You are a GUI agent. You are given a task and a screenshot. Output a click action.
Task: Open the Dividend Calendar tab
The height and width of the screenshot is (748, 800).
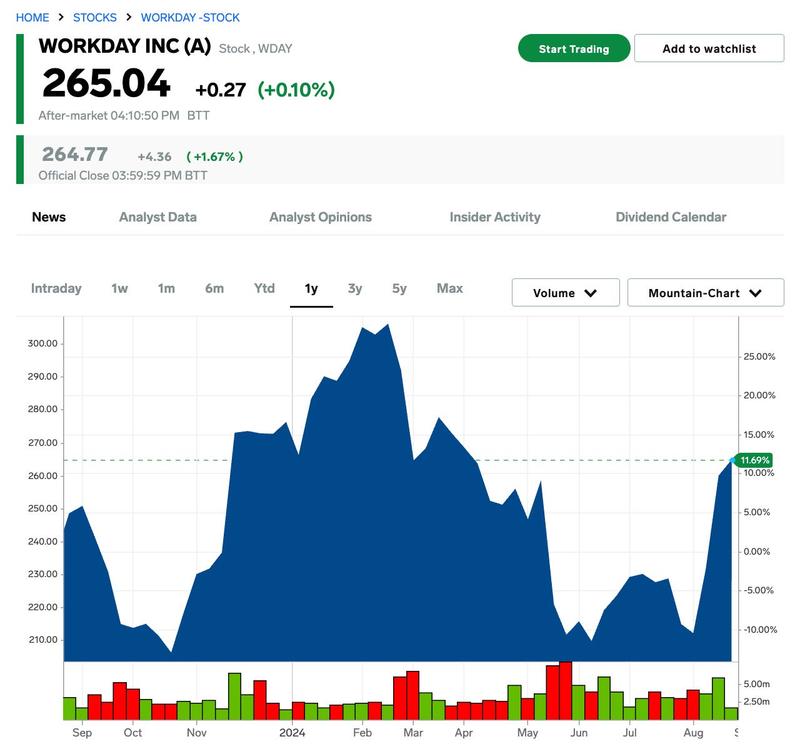(x=671, y=217)
